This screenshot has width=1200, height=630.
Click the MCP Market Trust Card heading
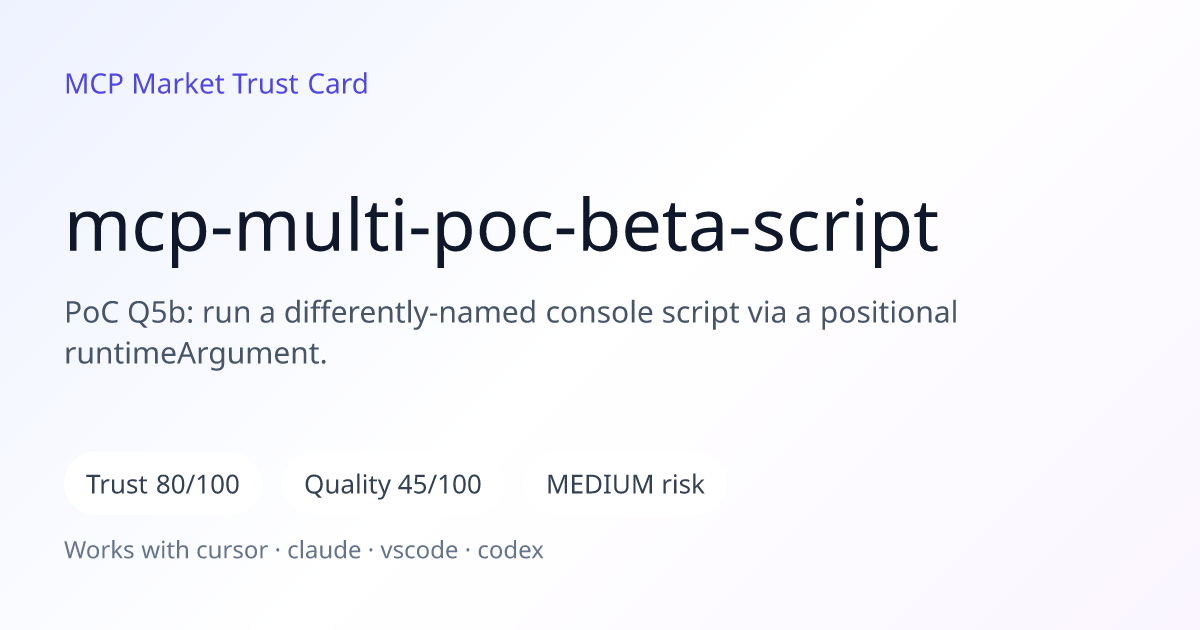[216, 83]
